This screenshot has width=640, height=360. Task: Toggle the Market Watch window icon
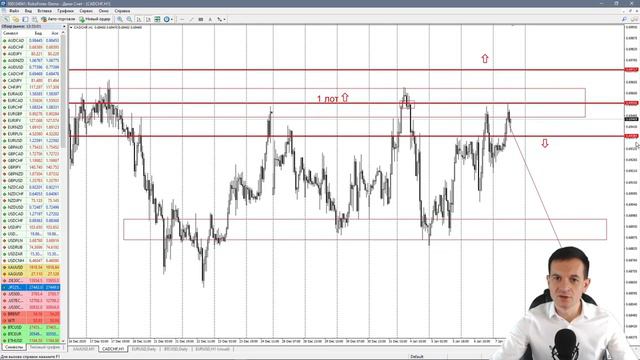click(x=25, y=19)
